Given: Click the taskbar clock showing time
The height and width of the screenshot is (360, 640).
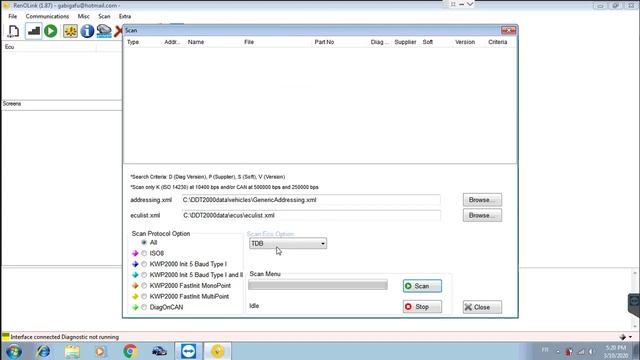Looking at the screenshot, I should [x=616, y=348].
